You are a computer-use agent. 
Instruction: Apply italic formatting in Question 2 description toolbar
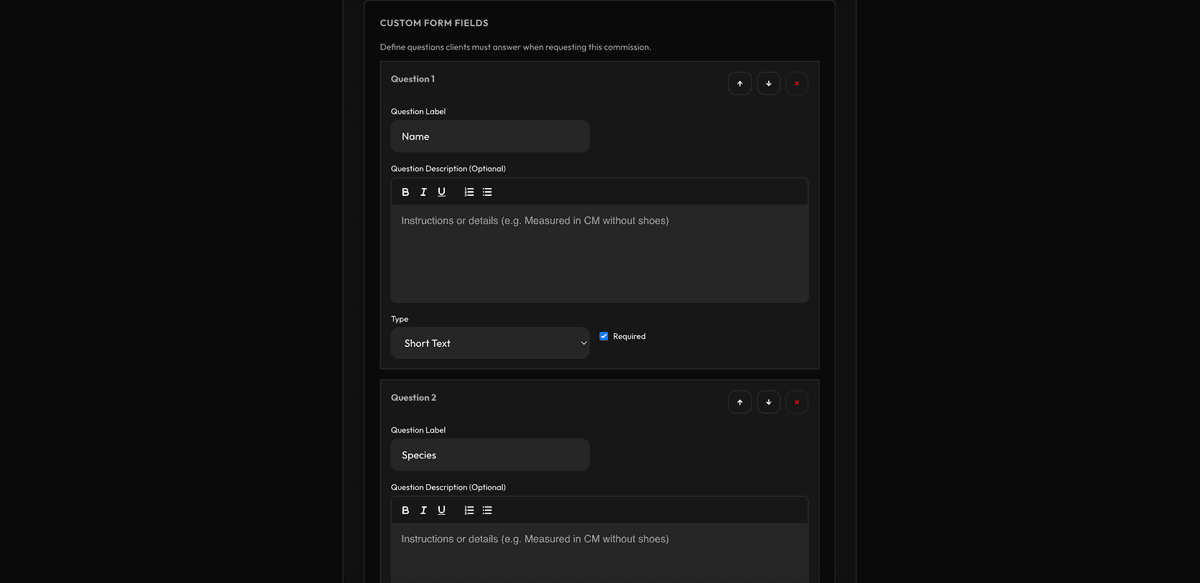pyautogui.click(x=423, y=509)
